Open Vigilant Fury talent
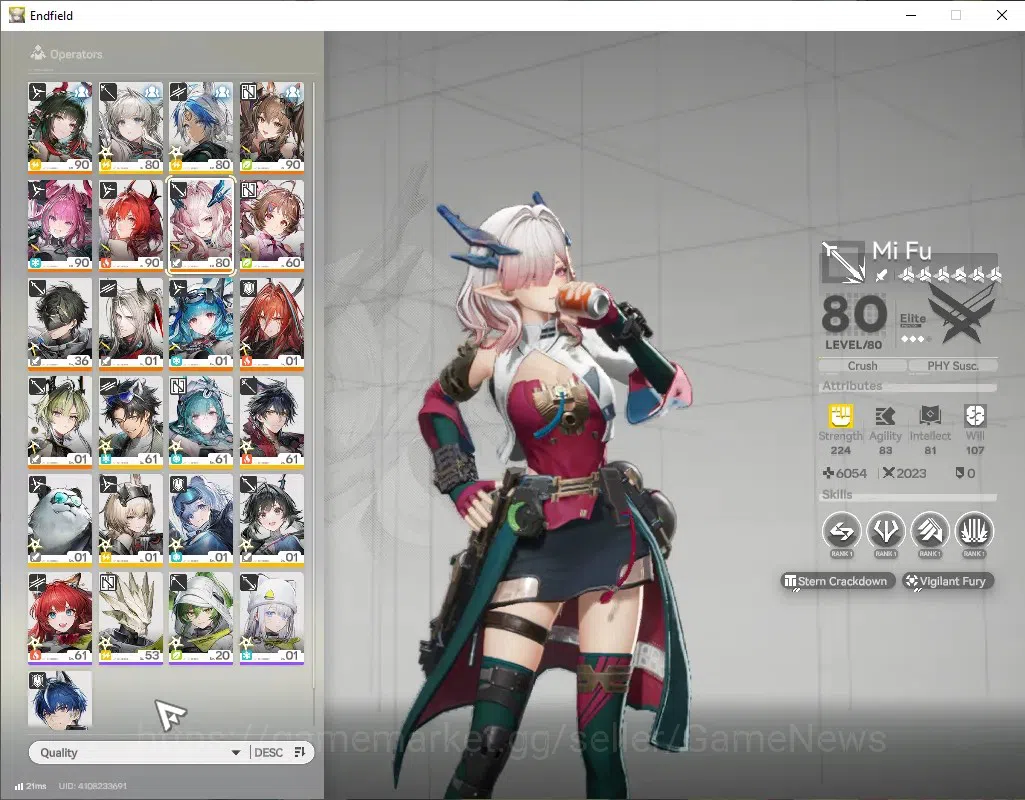Viewport: 1025px width, 800px height. click(x=948, y=581)
